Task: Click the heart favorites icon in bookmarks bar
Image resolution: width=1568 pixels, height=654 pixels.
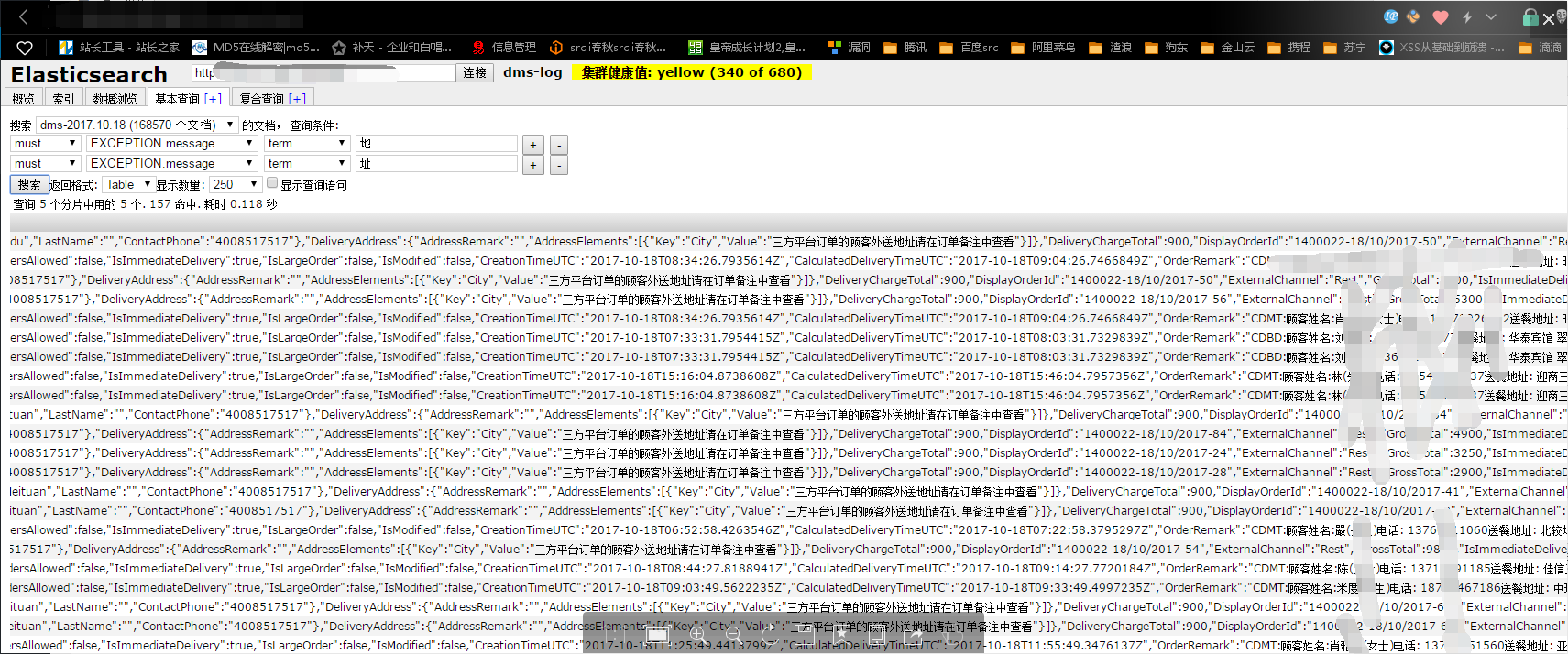Action: (x=25, y=48)
